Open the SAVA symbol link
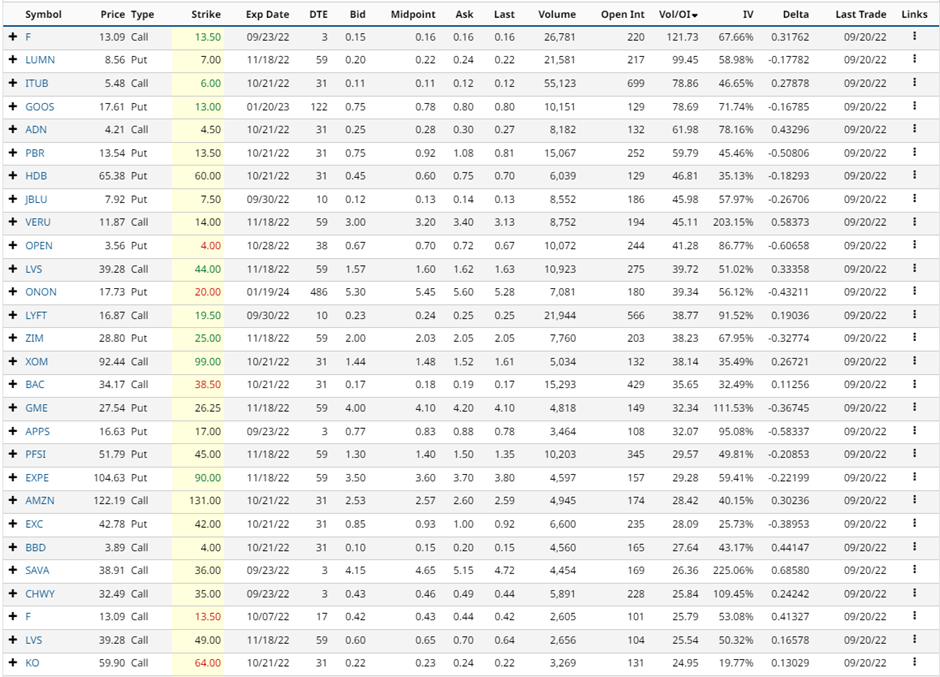This screenshot has width=940, height=677. click(x=37, y=570)
